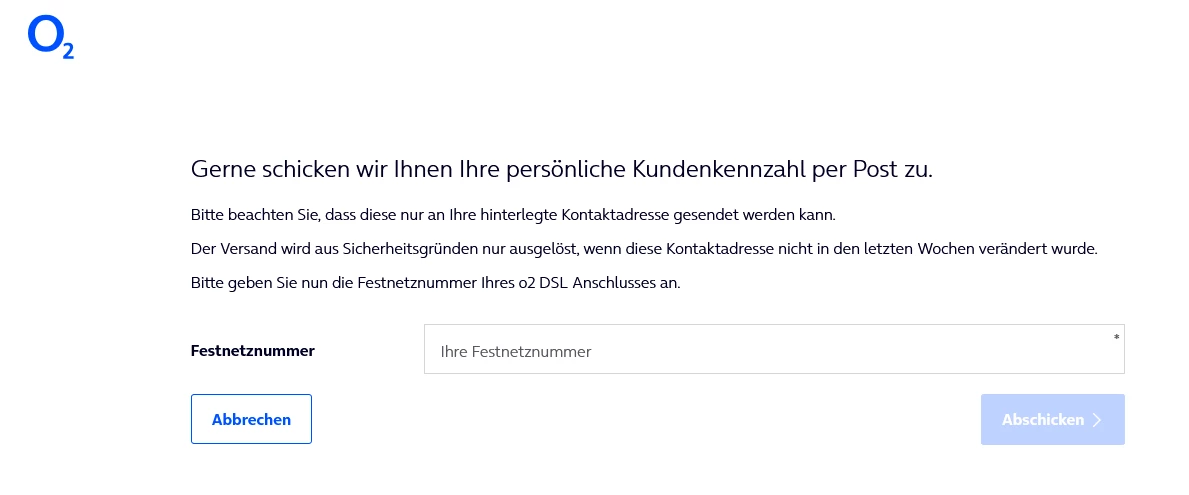Click the required-field asterisk marker
The height and width of the screenshot is (495, 1189).
pyautogui.click(x=1116, y=336)
